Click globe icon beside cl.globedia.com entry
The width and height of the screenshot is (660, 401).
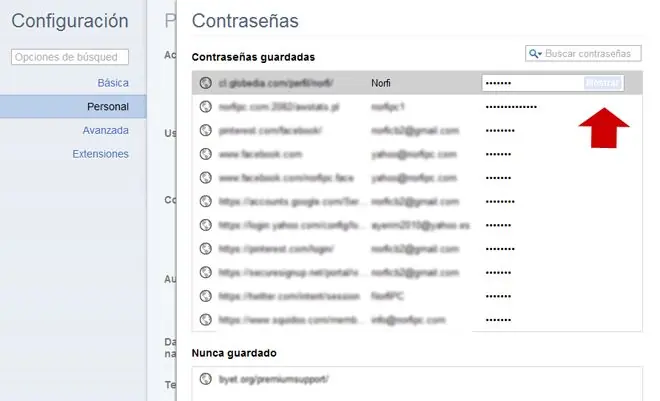click(x=206, y=83)
